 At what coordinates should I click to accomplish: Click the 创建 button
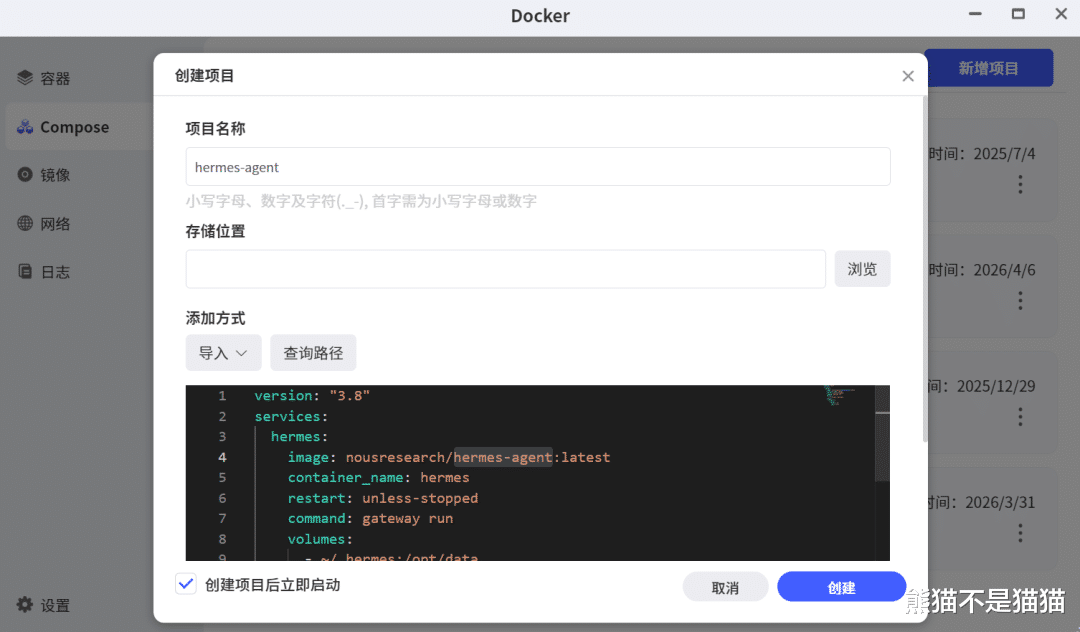[x=841, y=587]
